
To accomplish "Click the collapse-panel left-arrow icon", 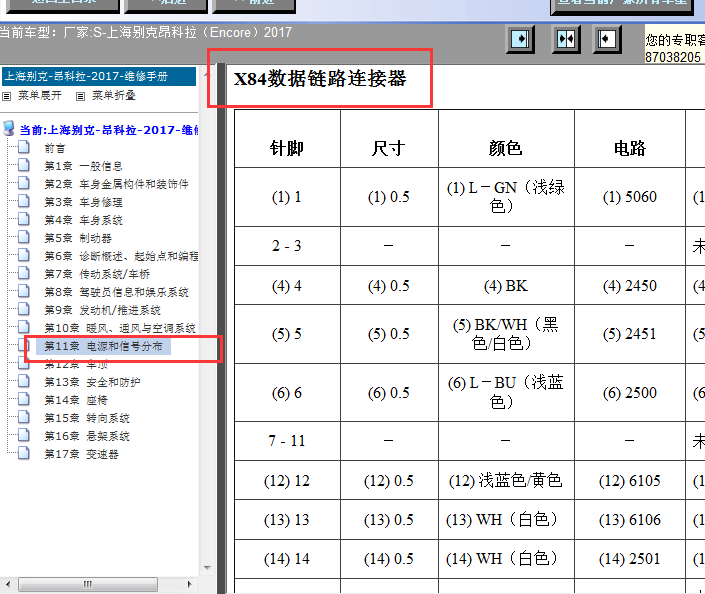I will click(x=607, y=39).
